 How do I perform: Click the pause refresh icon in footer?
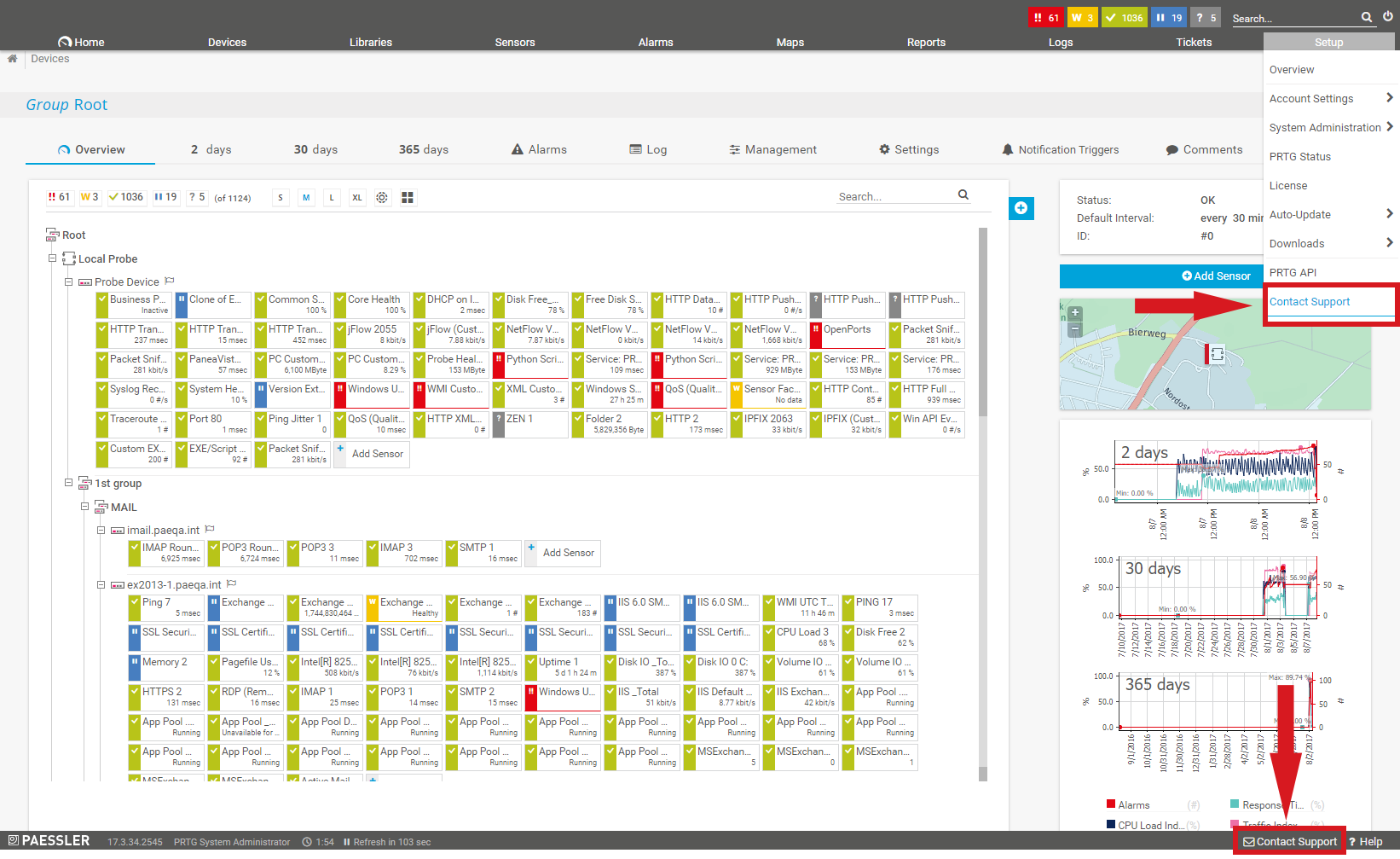tap(347, 842)
